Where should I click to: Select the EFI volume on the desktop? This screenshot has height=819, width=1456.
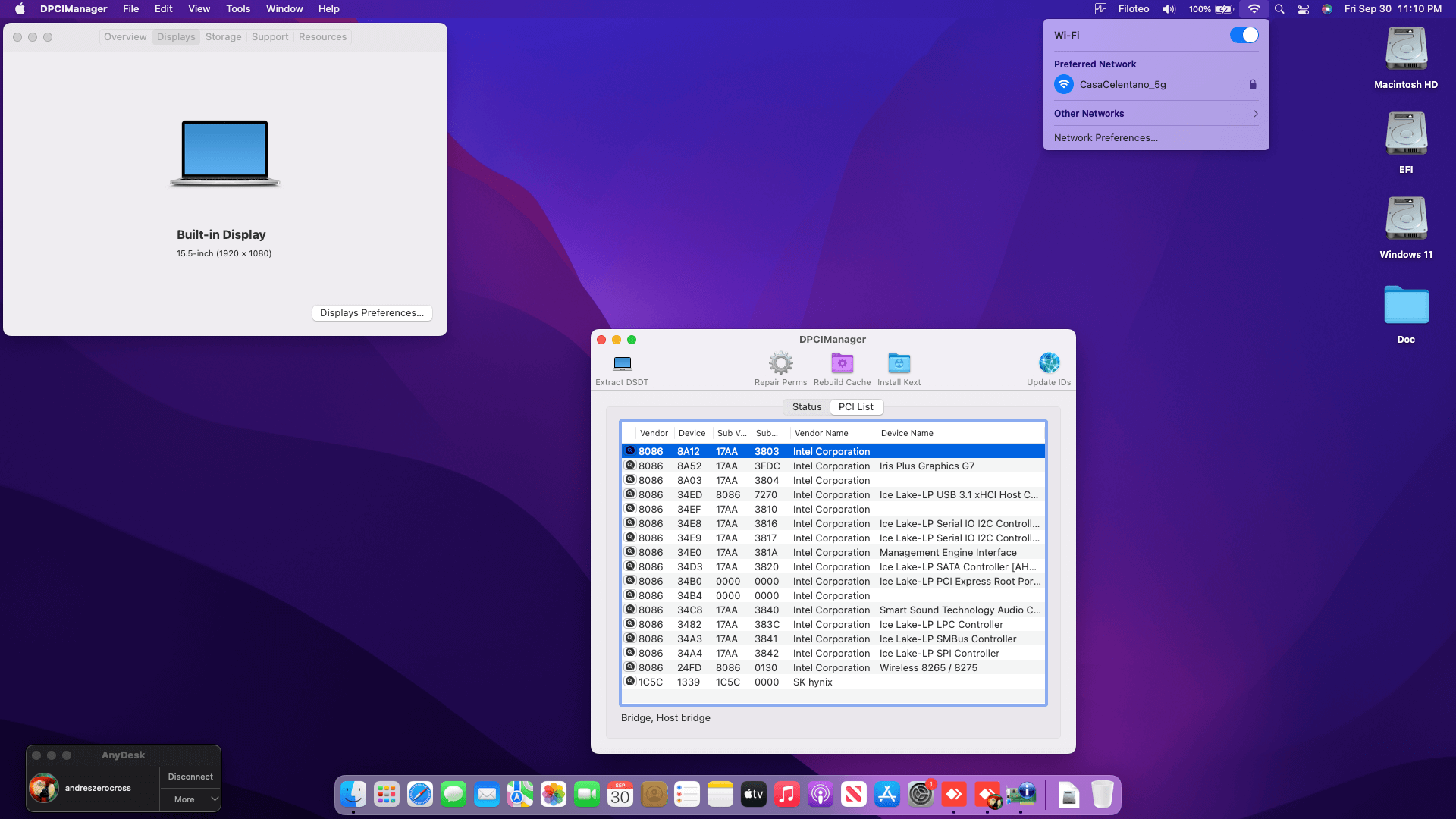(x=1406, y=134)
